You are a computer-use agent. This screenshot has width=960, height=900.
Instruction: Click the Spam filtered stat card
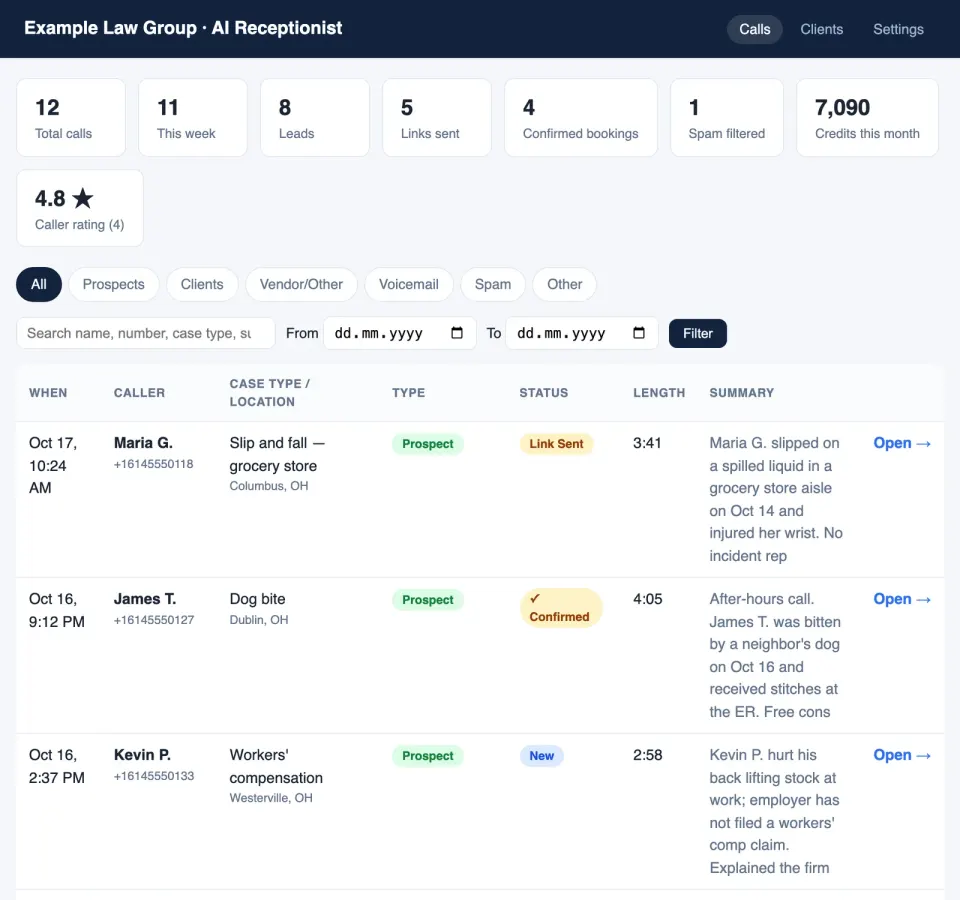click(727, 118)
